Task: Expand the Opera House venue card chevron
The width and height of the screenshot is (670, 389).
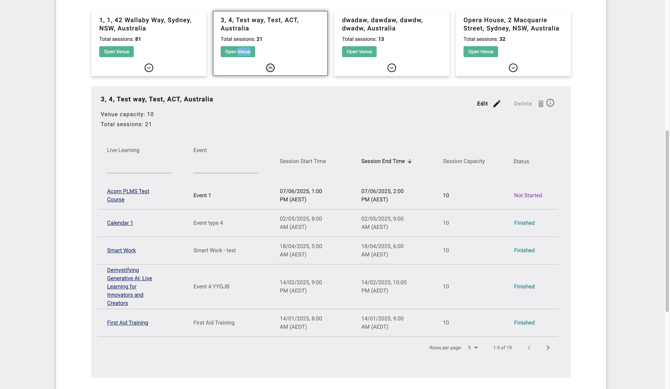Action: tap(513, 68)
